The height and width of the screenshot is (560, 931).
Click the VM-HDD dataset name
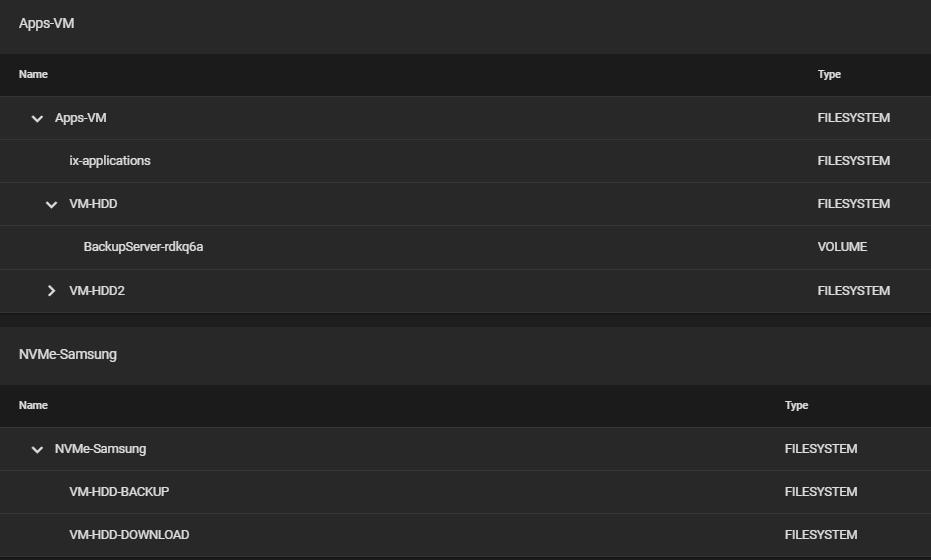point(93,204)
